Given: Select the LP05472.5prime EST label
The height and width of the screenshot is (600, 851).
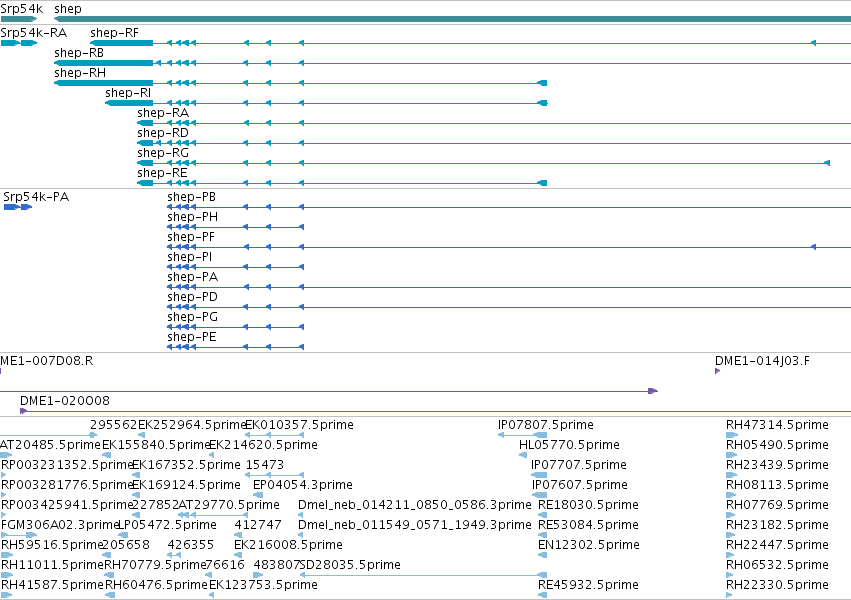Looking at the screenshot, I should [x=167, y=525].
